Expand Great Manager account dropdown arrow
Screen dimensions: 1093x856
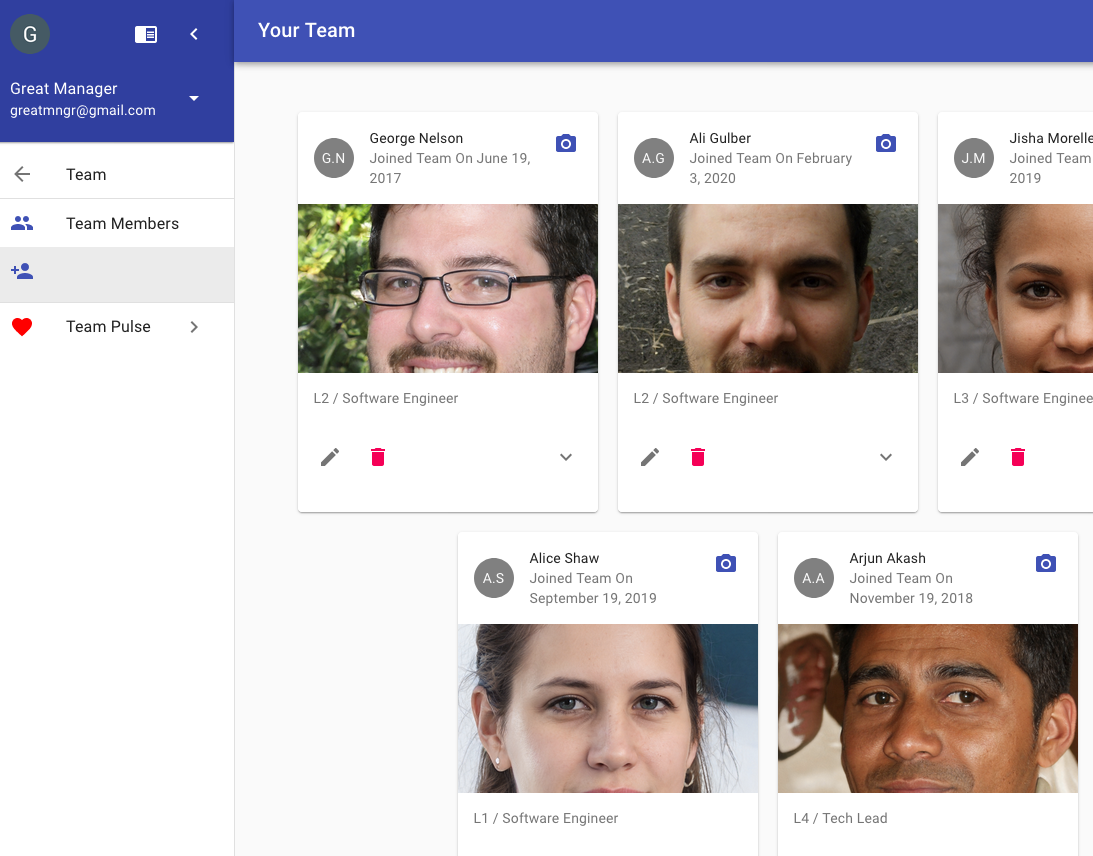194,98
